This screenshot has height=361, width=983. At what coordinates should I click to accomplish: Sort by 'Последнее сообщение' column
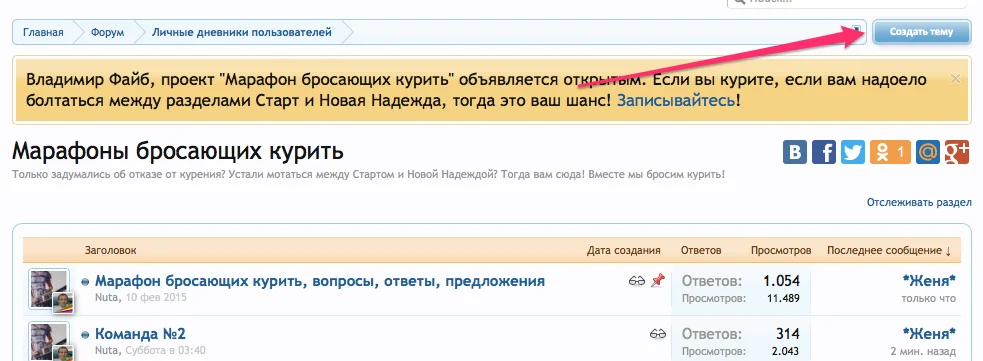point(889,250)
